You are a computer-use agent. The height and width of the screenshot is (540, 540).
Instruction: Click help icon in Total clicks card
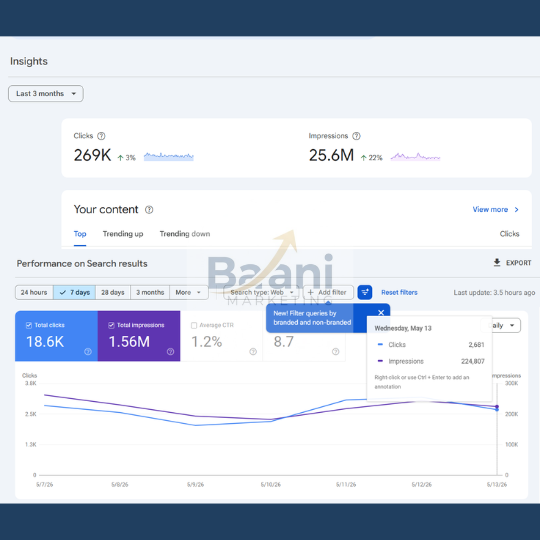[88, 351]
